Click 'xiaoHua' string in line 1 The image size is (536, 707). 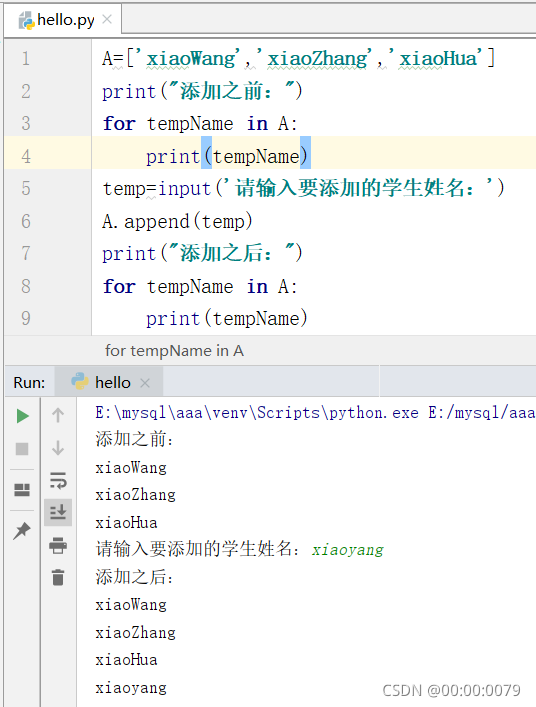pos(438,59)
